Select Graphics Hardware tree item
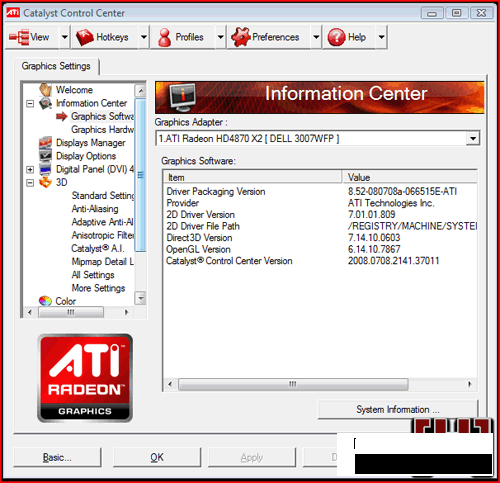This screenshot has width=500, height=483. coord(102,129)
